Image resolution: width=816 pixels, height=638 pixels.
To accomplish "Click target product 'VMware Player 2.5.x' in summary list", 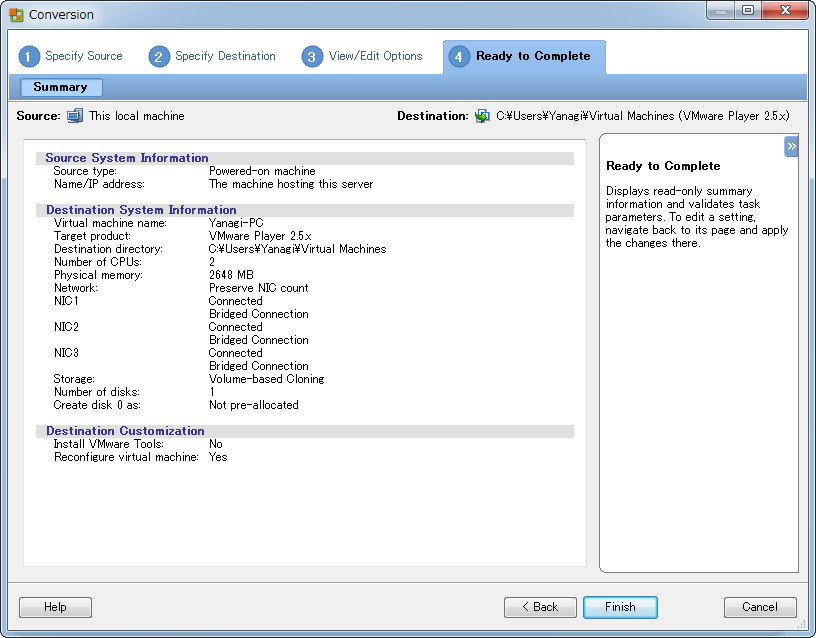I will (x=260, y=236).
